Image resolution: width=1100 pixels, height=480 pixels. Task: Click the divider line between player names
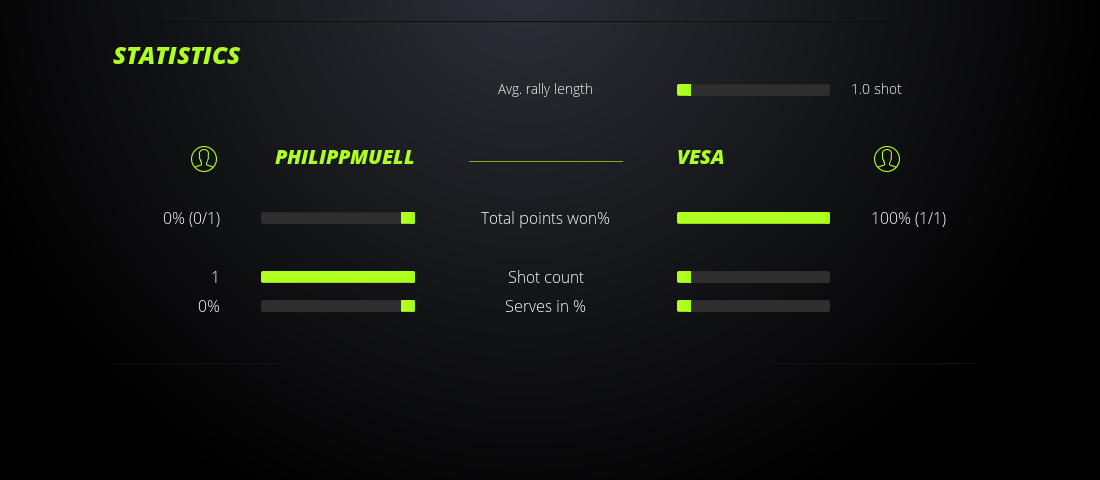click(x=545, y=161)
